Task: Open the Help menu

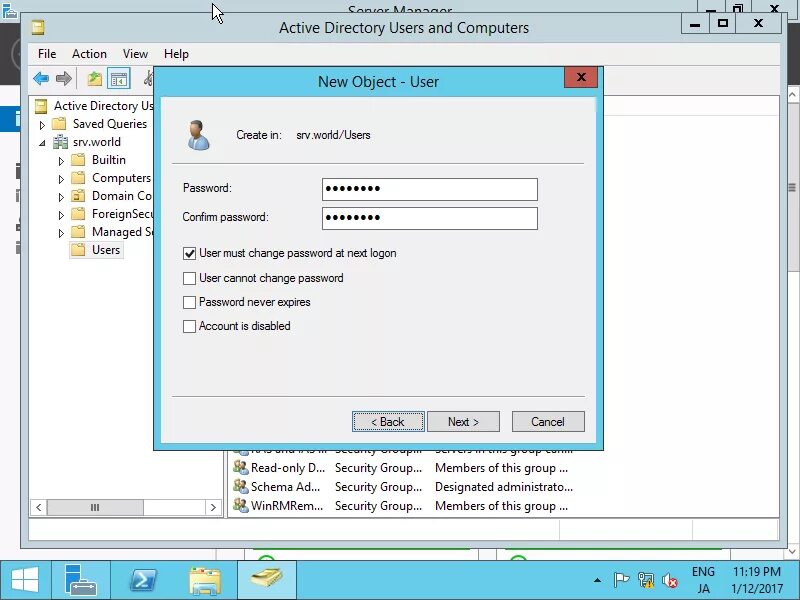Action: pyautogui.click(x=177, y=54)
